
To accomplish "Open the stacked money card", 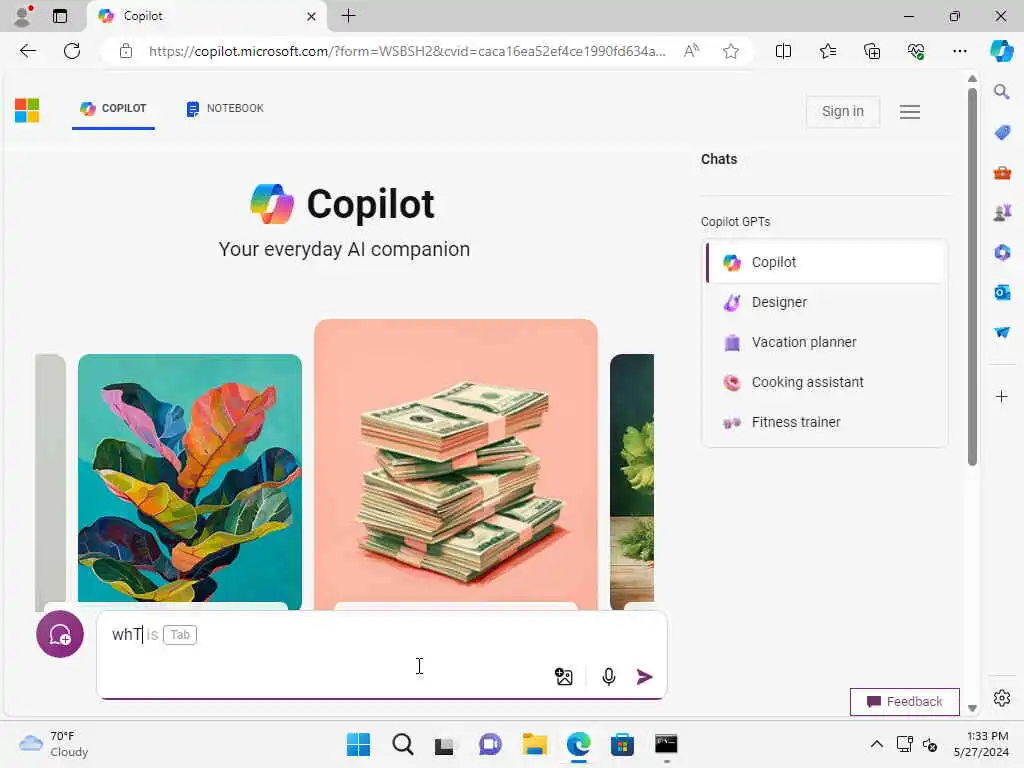I will 456,464.
